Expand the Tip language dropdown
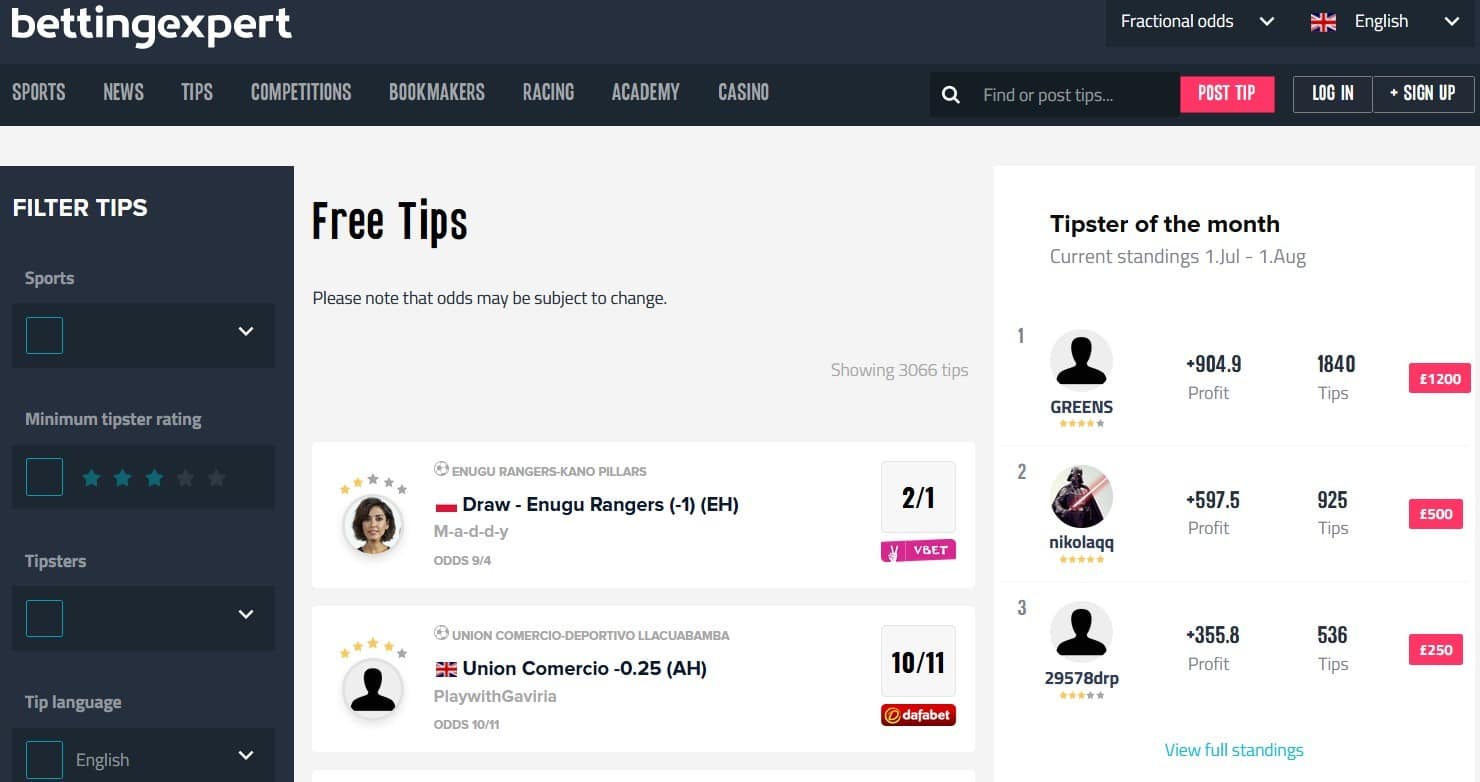The width and height of the screenshot is (1480, 782). [x=246, y=756]
